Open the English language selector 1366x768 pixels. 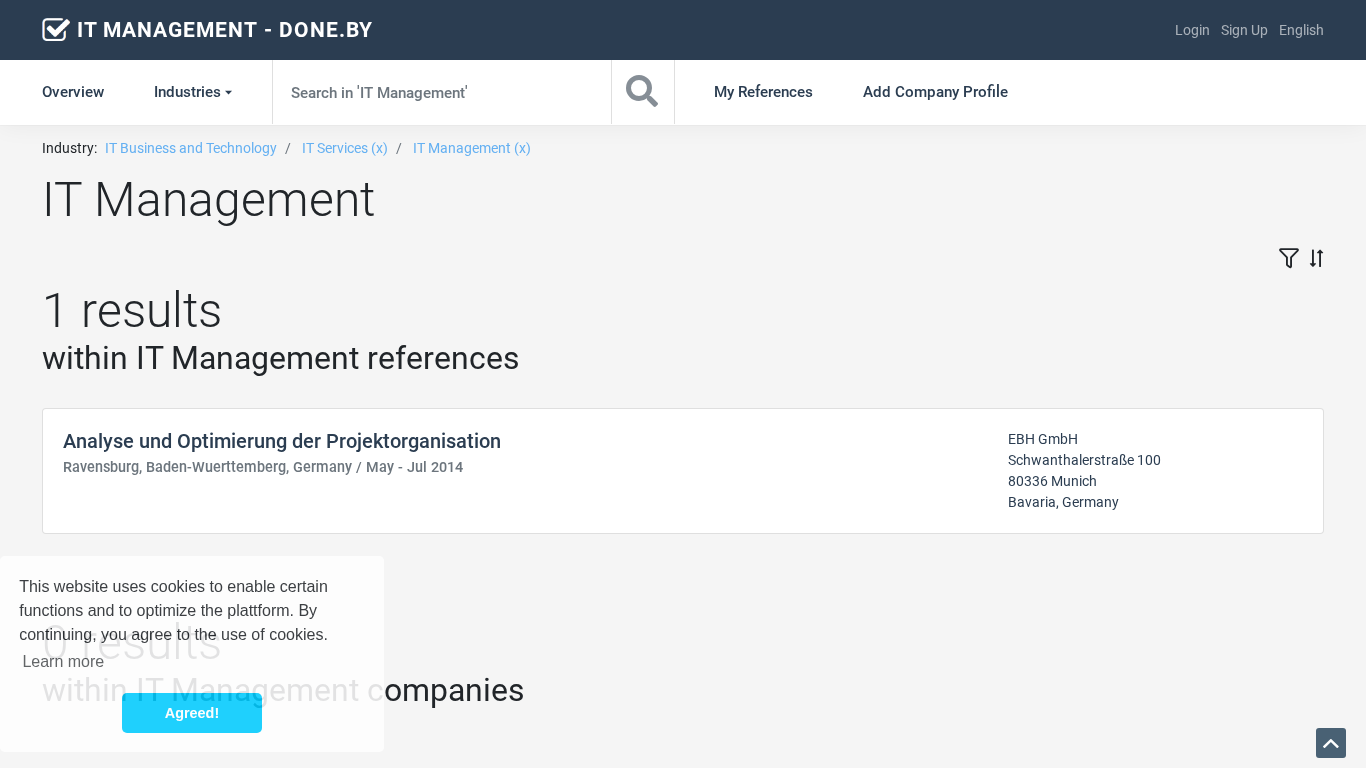1301,30
